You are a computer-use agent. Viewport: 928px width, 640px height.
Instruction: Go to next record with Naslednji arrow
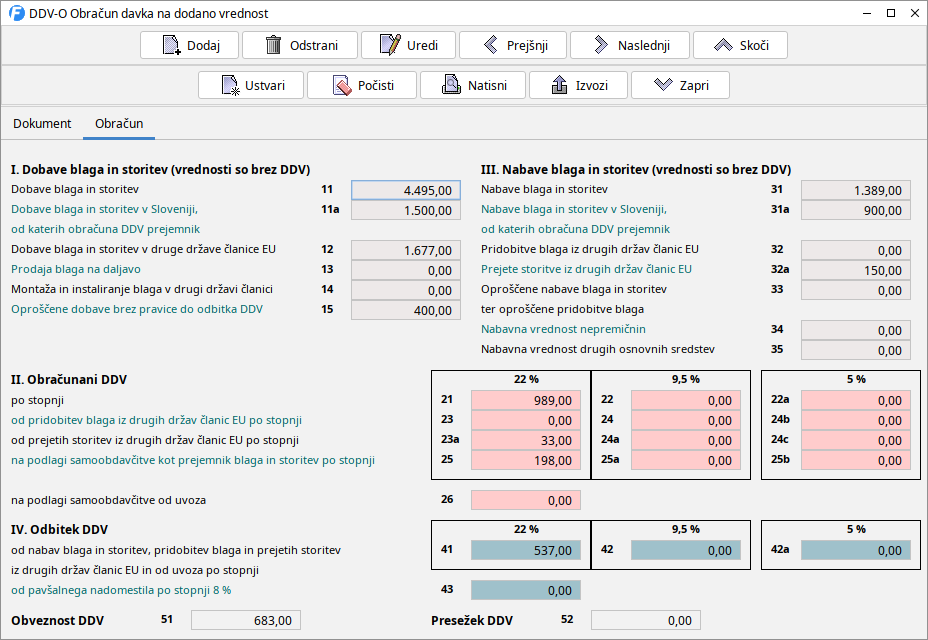tap(600, 46)
